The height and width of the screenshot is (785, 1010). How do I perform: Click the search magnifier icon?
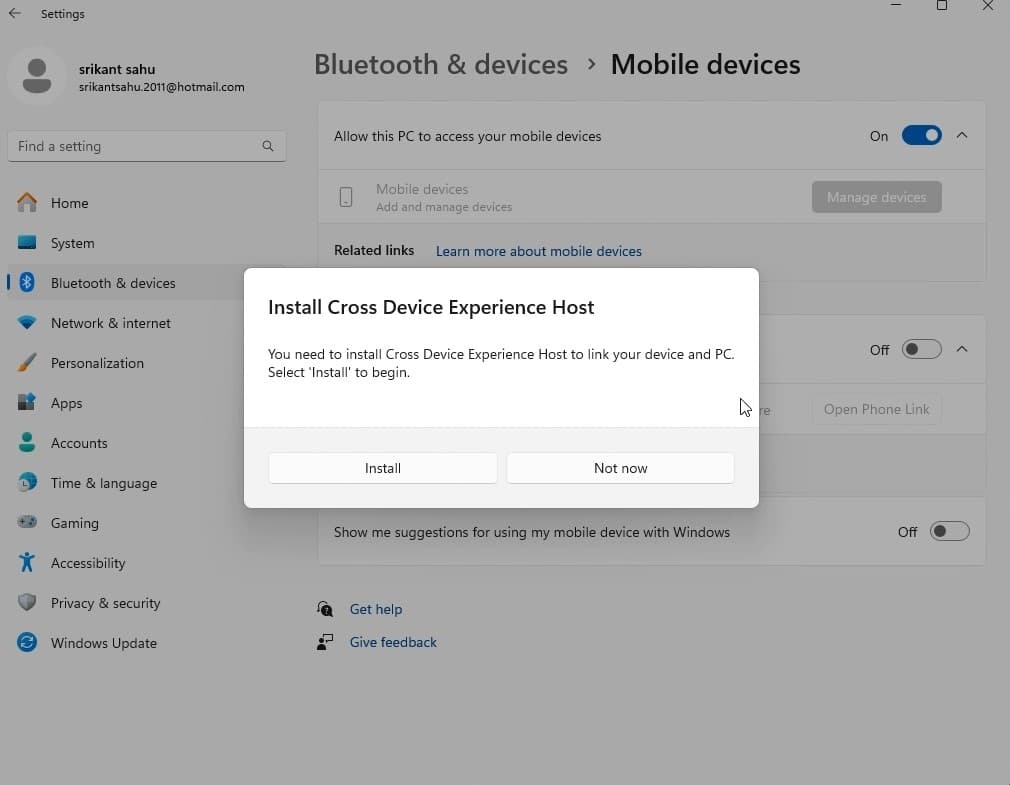click(x=267, y=146)
